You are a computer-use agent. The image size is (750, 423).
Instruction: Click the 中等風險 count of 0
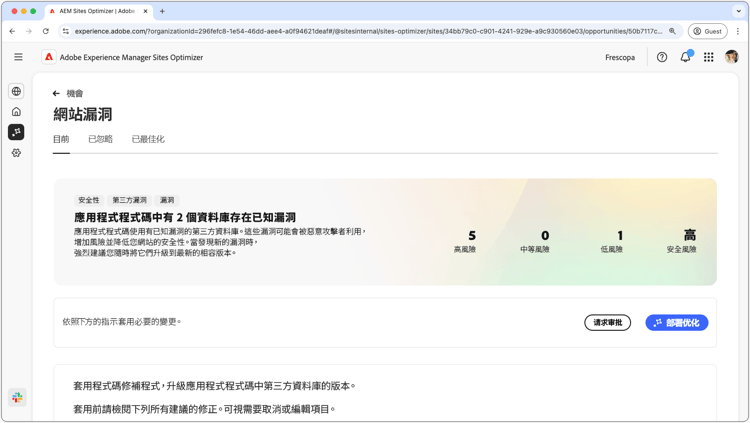coord(545,235)
